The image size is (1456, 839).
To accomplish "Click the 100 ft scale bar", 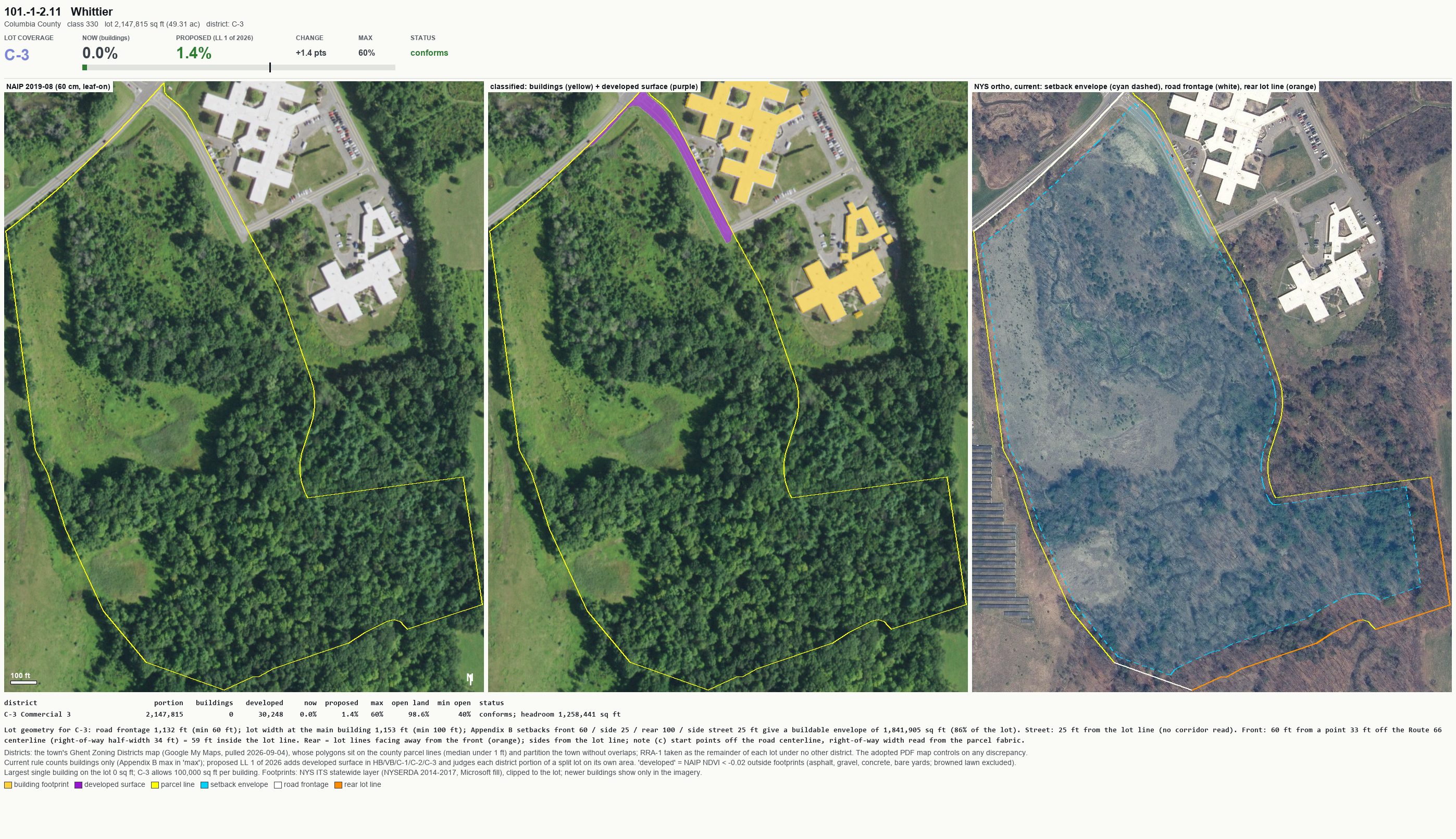I will [x=23, y=682].
